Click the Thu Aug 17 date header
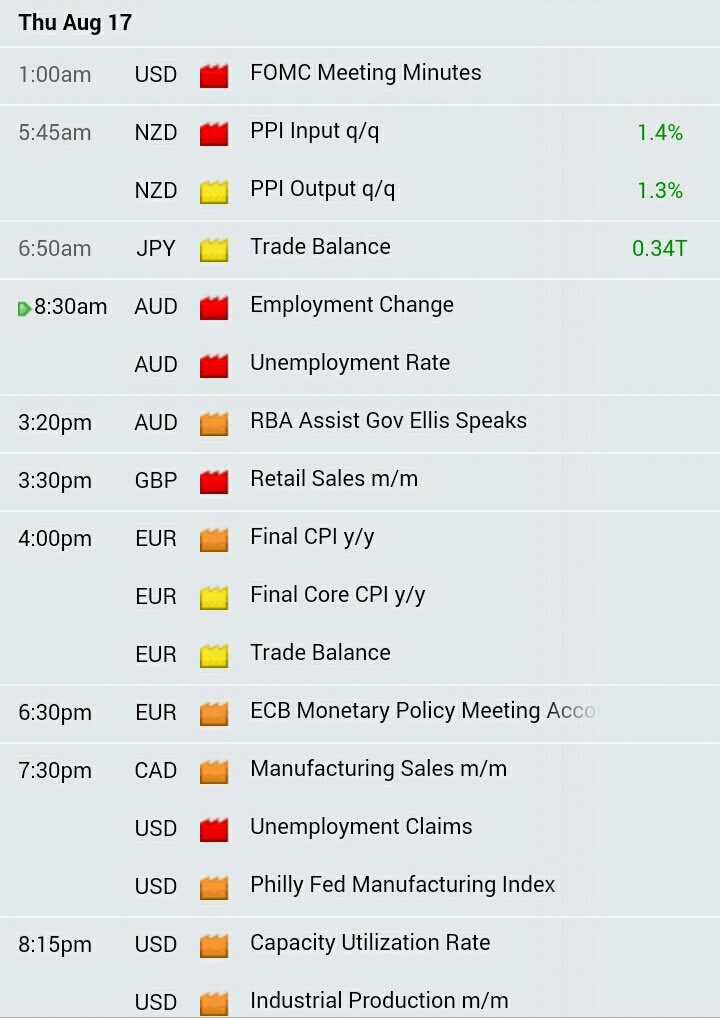 [x=75, y=23]
